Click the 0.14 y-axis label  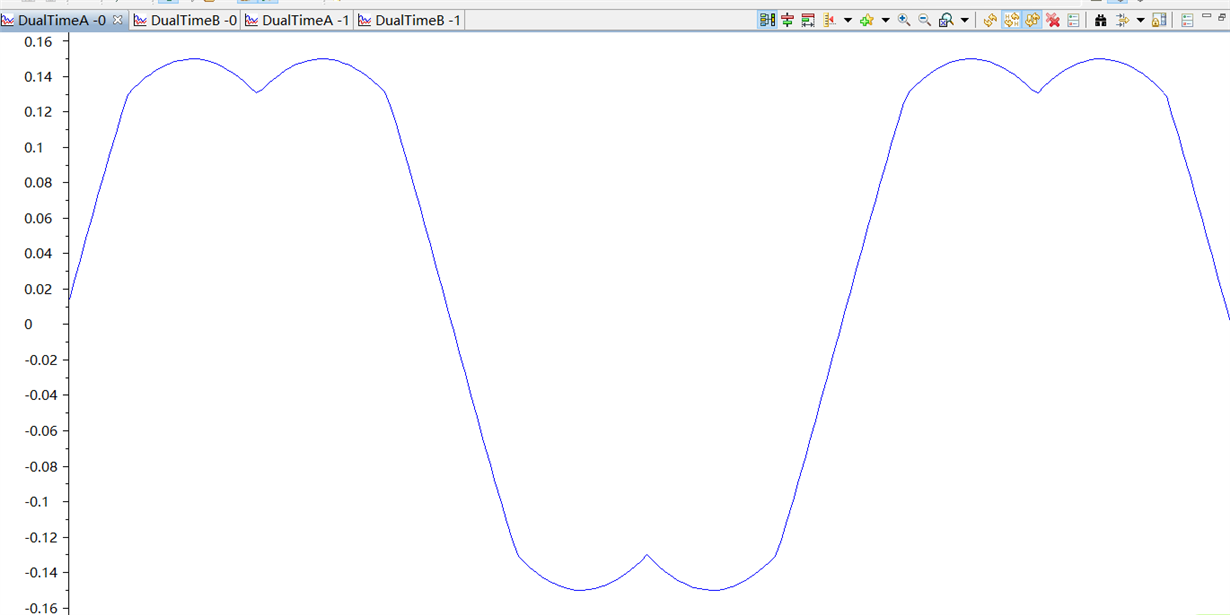[x=39, y=77]
